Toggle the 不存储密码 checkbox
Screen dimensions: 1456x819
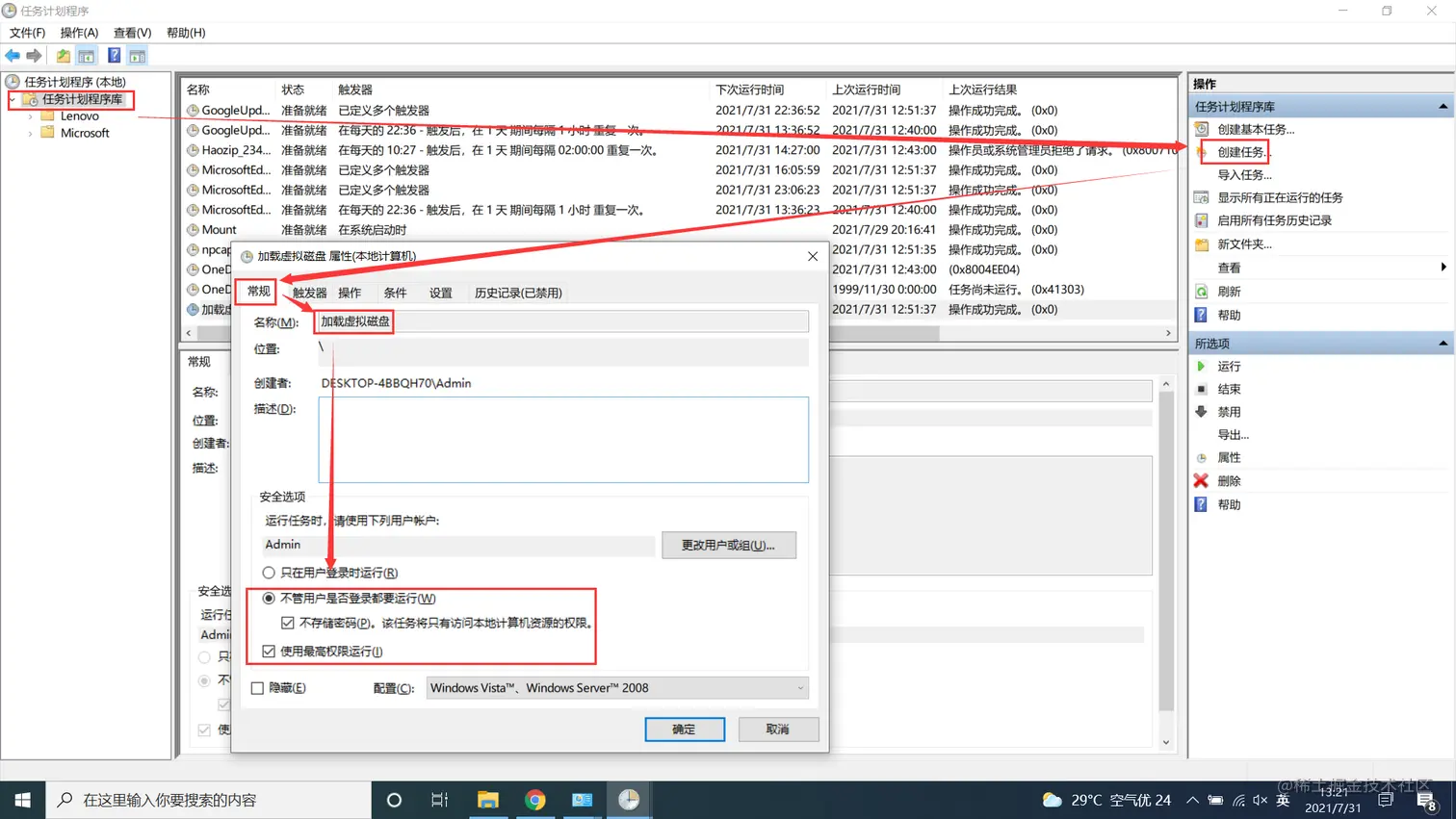(288, 623)
